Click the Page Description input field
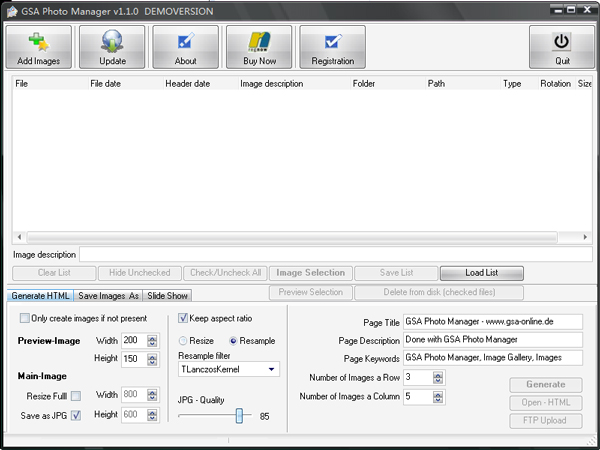The height and width of the screenshot is (450, 600). click(x=493, y=339)
